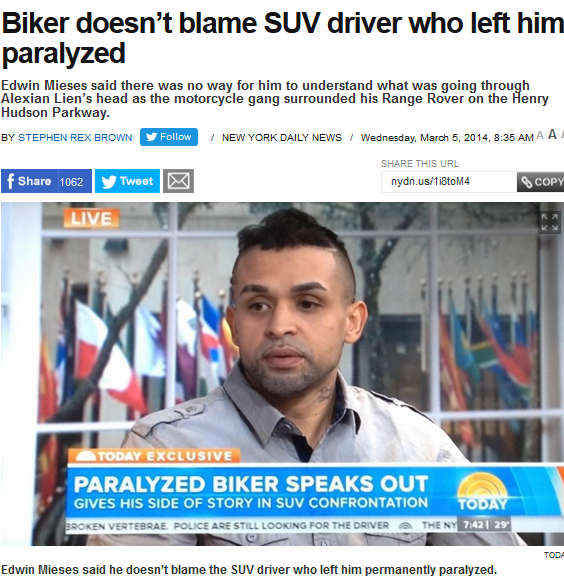Click the publication date Wednesday, March 5, 2014
This screenshot has height=582, width=564.
pyautogui.click(x=447, y=138)
